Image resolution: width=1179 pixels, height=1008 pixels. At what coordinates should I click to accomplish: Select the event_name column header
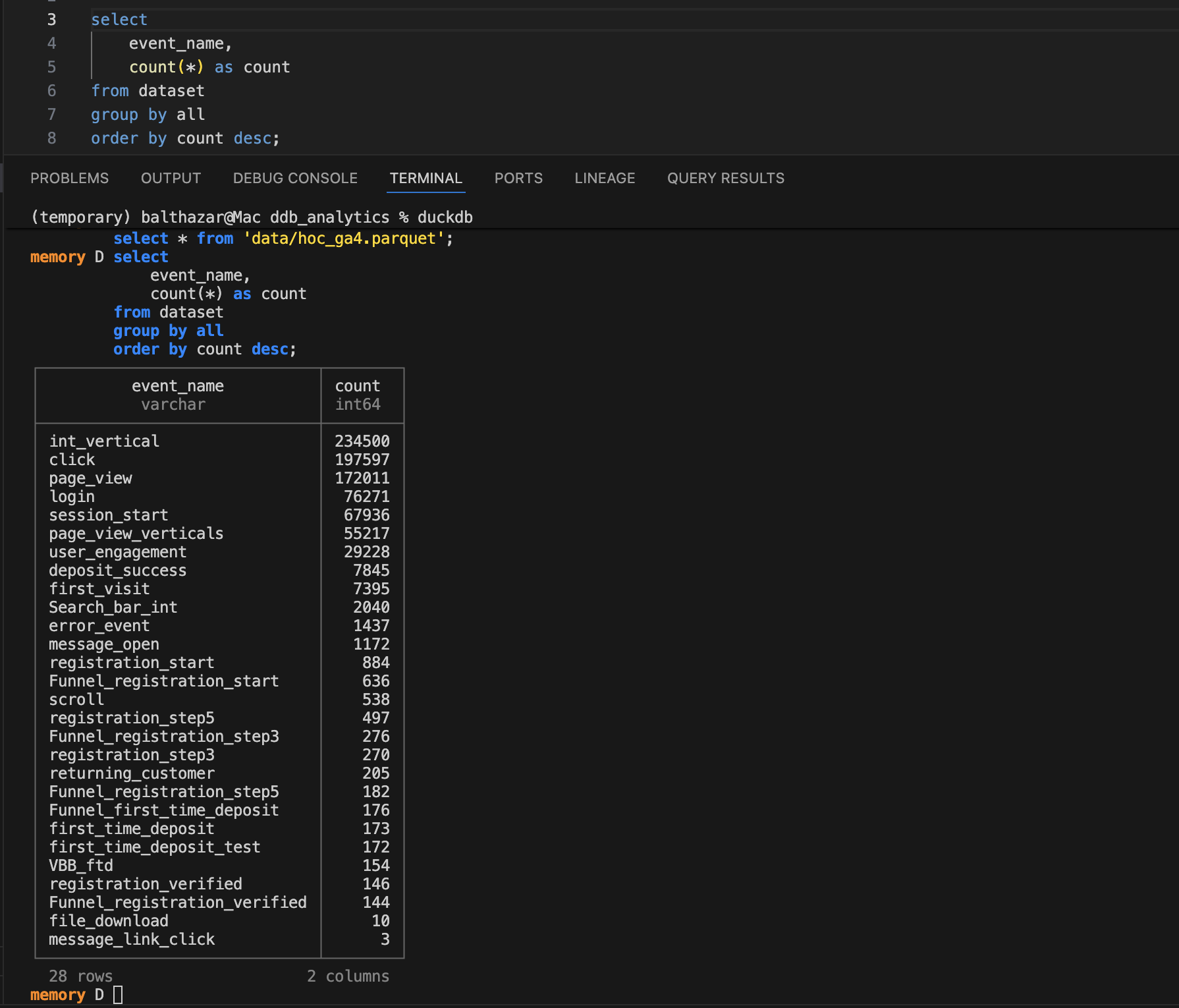[x=177, y=385]
